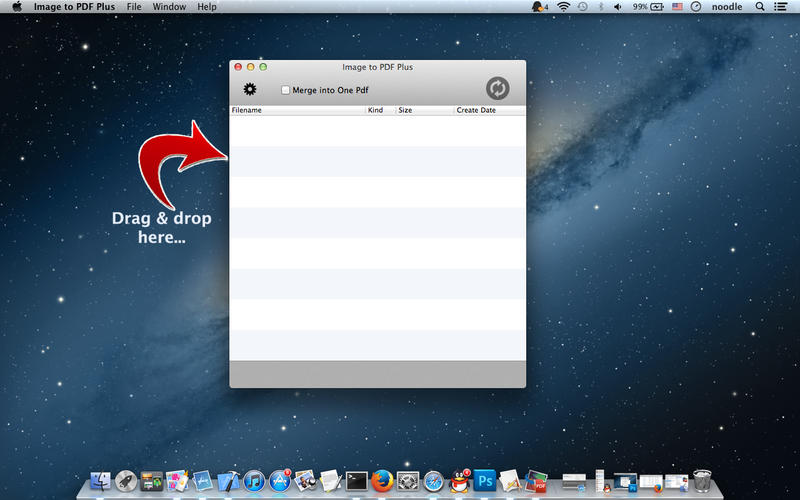
Task: Open the volume speaker menu bar icon
Action: (x=618, y=7)
